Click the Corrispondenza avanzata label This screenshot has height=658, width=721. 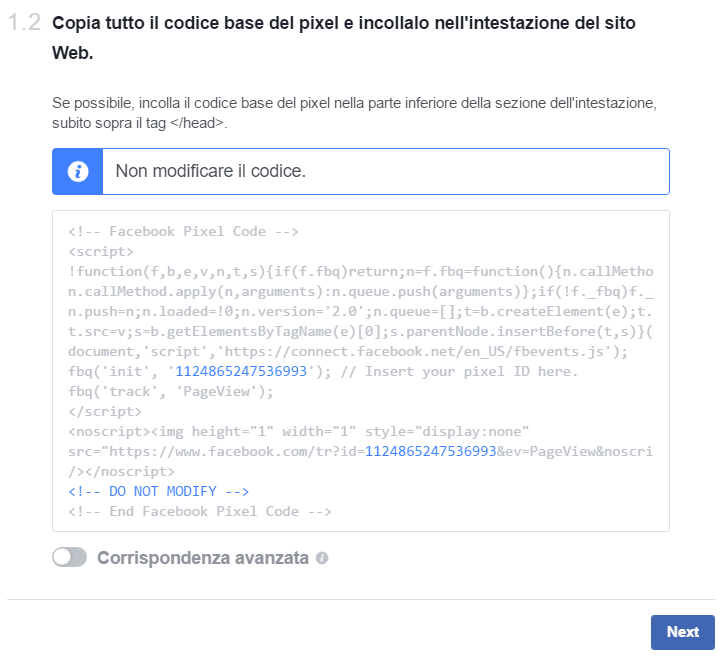203,558
